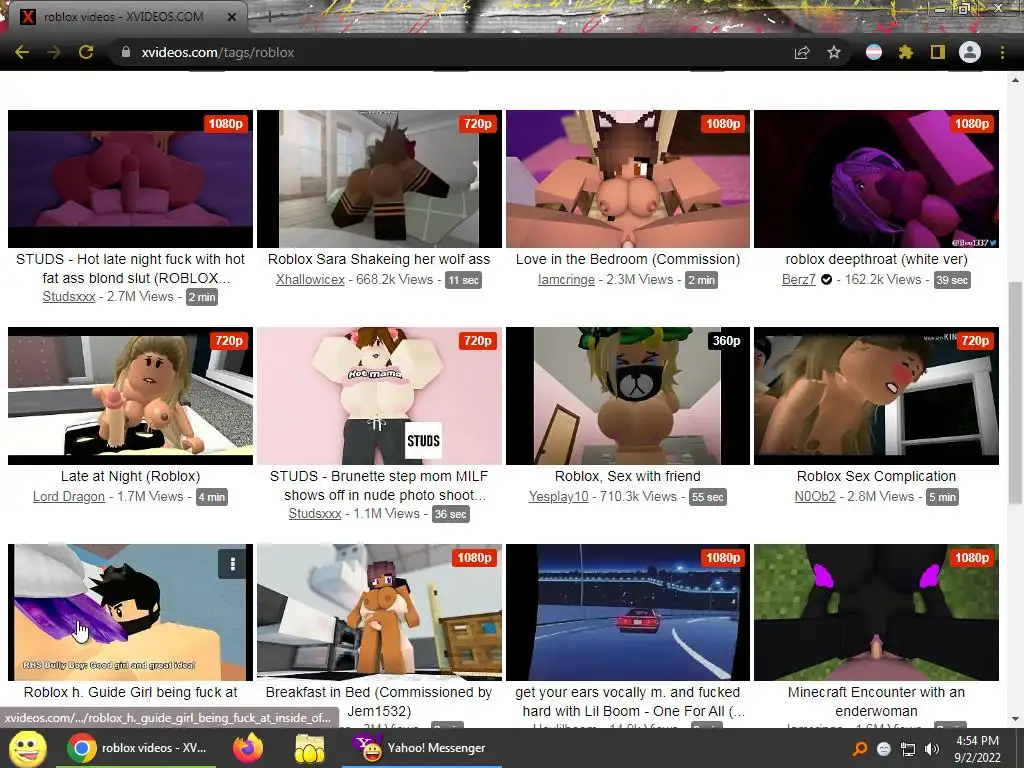The height and width of the screenshot is (768, 1024).
Task: Click the 5 min duration badge by N0Ob2
Action: coord(942,497)
